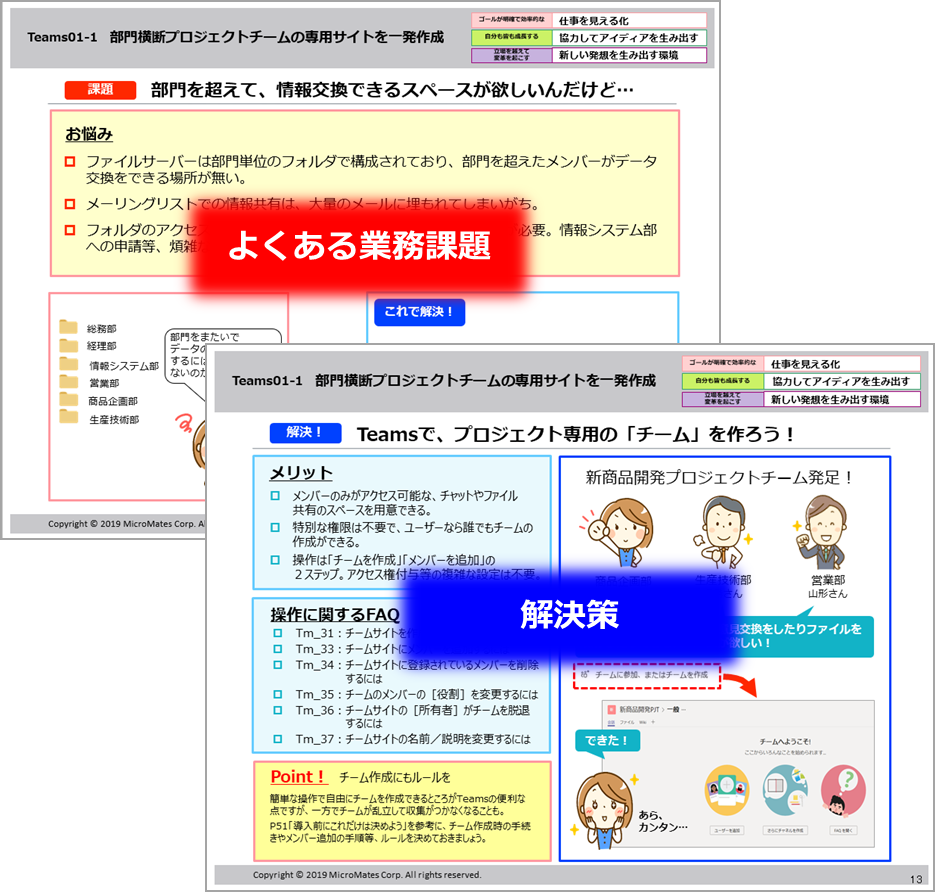Click the front slide title Teams01-1

(444, 380)
